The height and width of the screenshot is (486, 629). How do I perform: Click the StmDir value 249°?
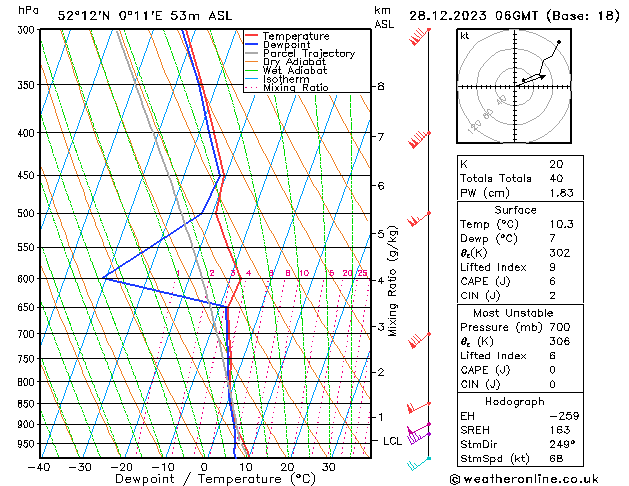pyautogui.click(x=562, y=445)
